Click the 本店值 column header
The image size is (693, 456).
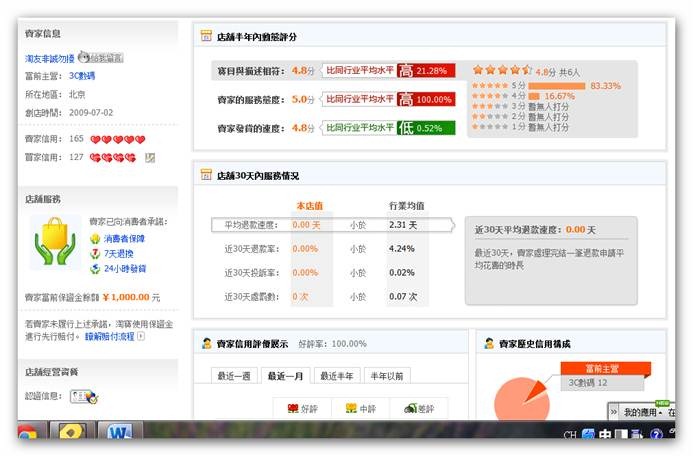(309, 206)
